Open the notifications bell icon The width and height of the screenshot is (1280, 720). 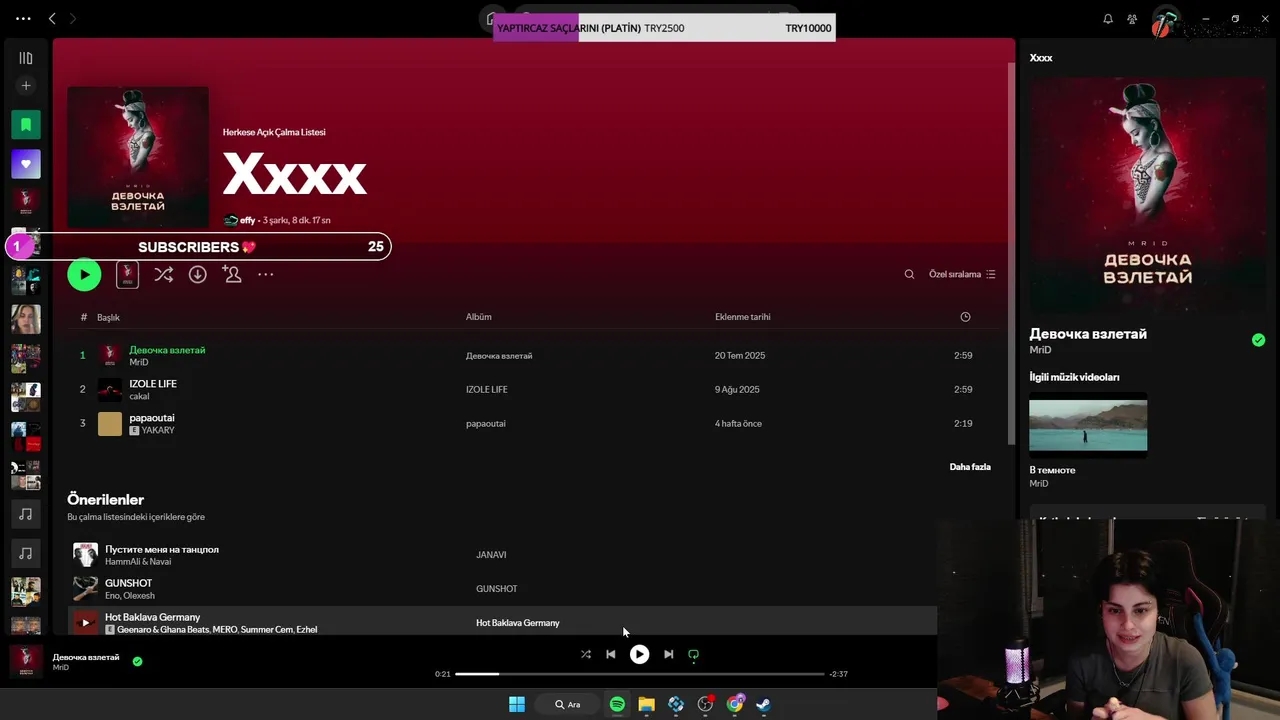(x=1108, y=18)
